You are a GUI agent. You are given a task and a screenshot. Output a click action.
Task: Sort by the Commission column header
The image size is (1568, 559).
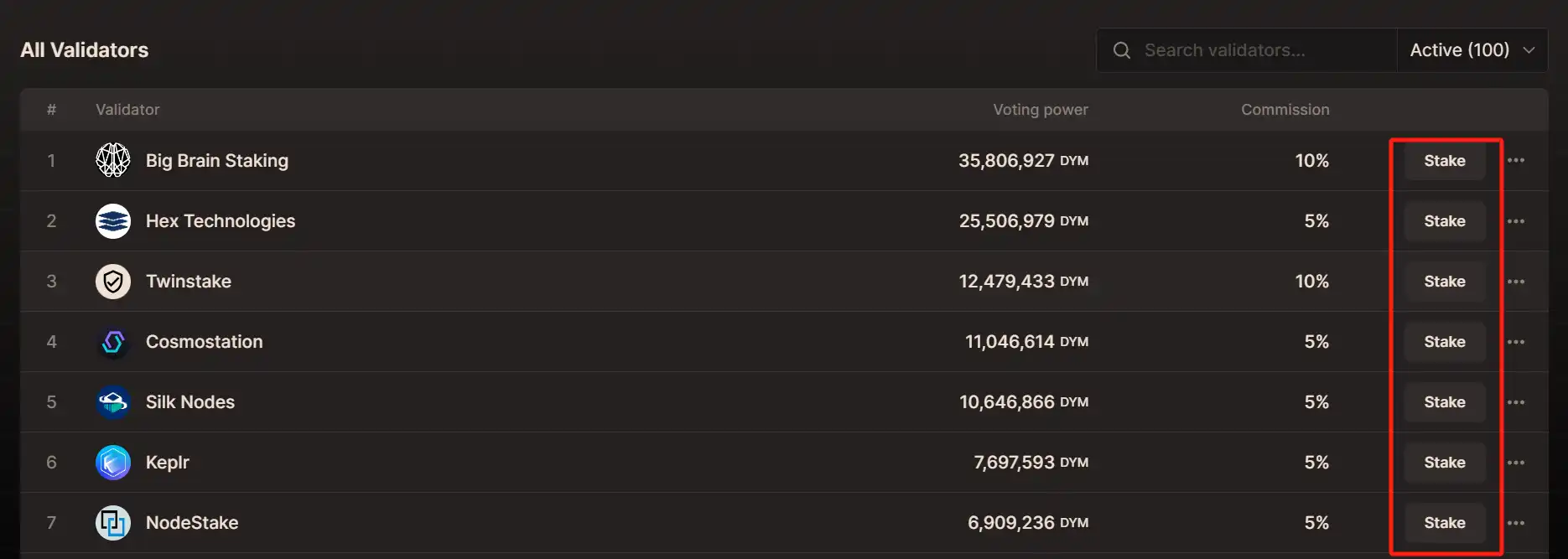pos(1285,110)
